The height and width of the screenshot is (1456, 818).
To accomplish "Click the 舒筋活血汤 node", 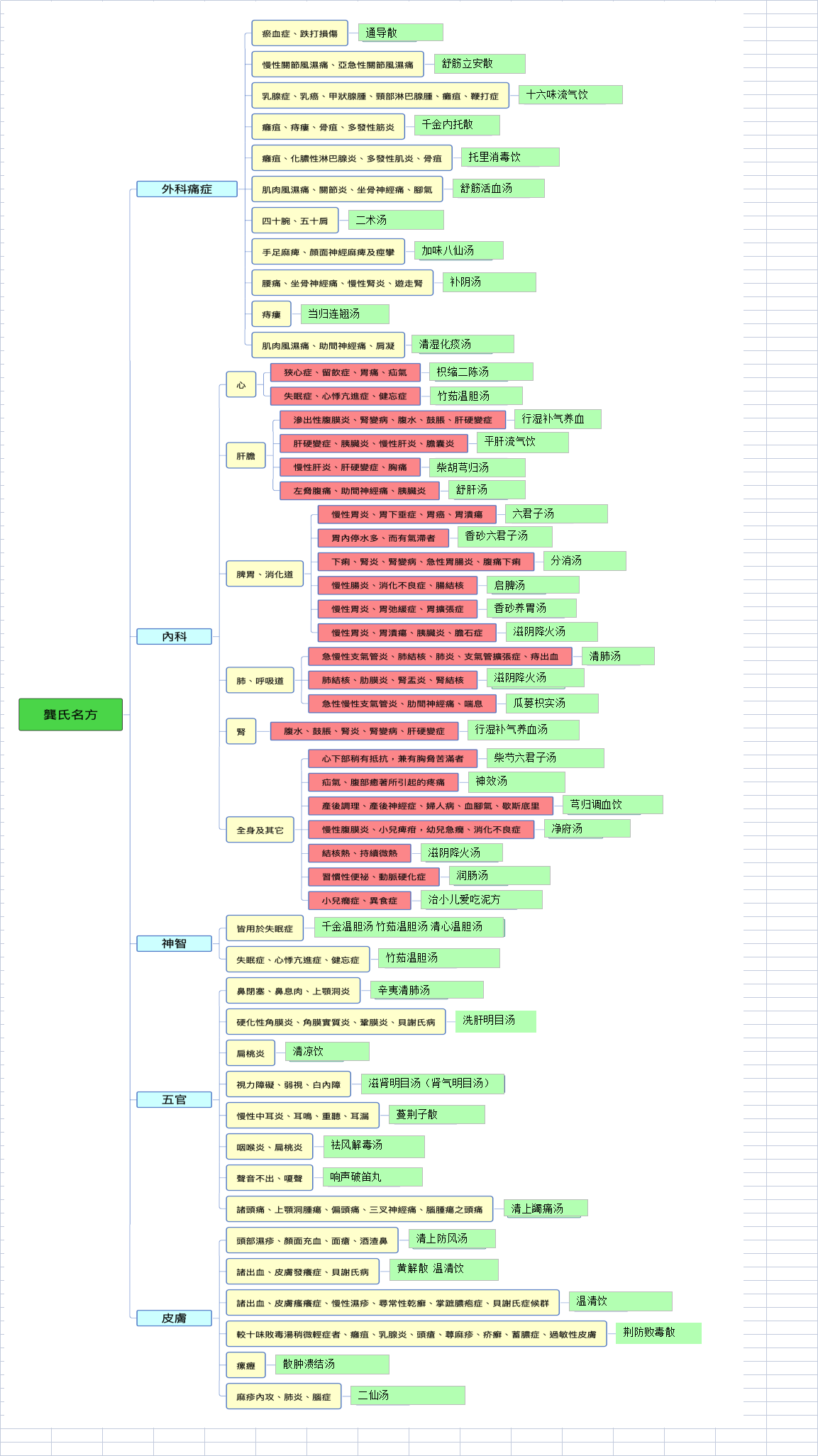I will [499, 188].
